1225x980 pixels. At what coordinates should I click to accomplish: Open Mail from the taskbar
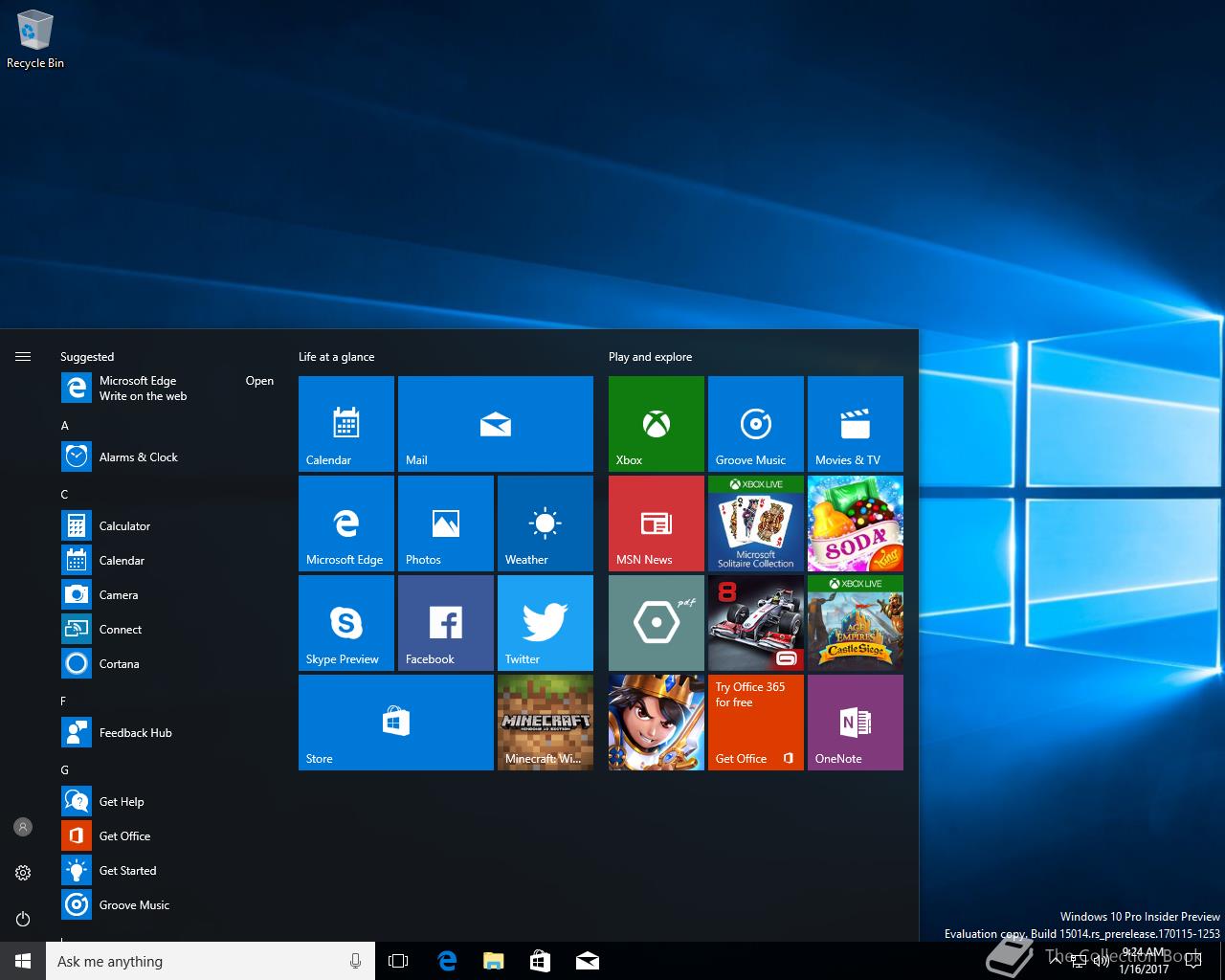click(587, 961)
